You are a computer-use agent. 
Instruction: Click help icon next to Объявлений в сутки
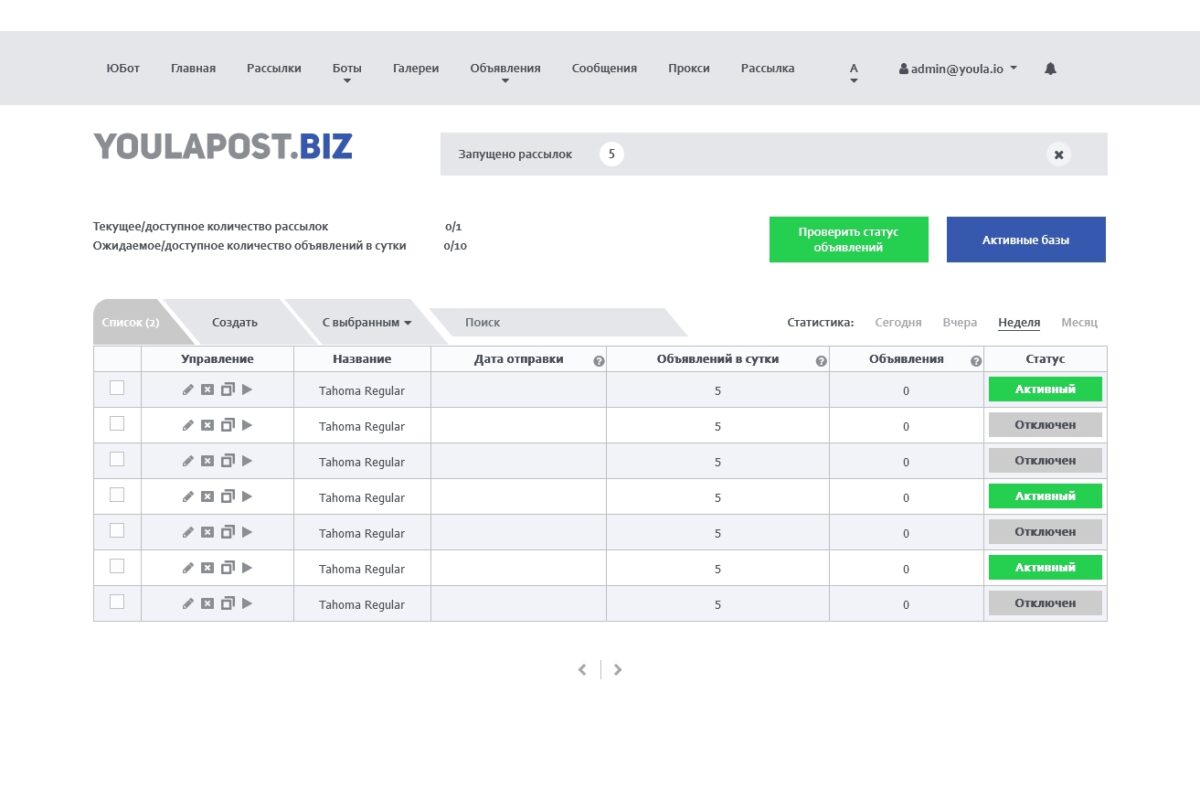821,361
